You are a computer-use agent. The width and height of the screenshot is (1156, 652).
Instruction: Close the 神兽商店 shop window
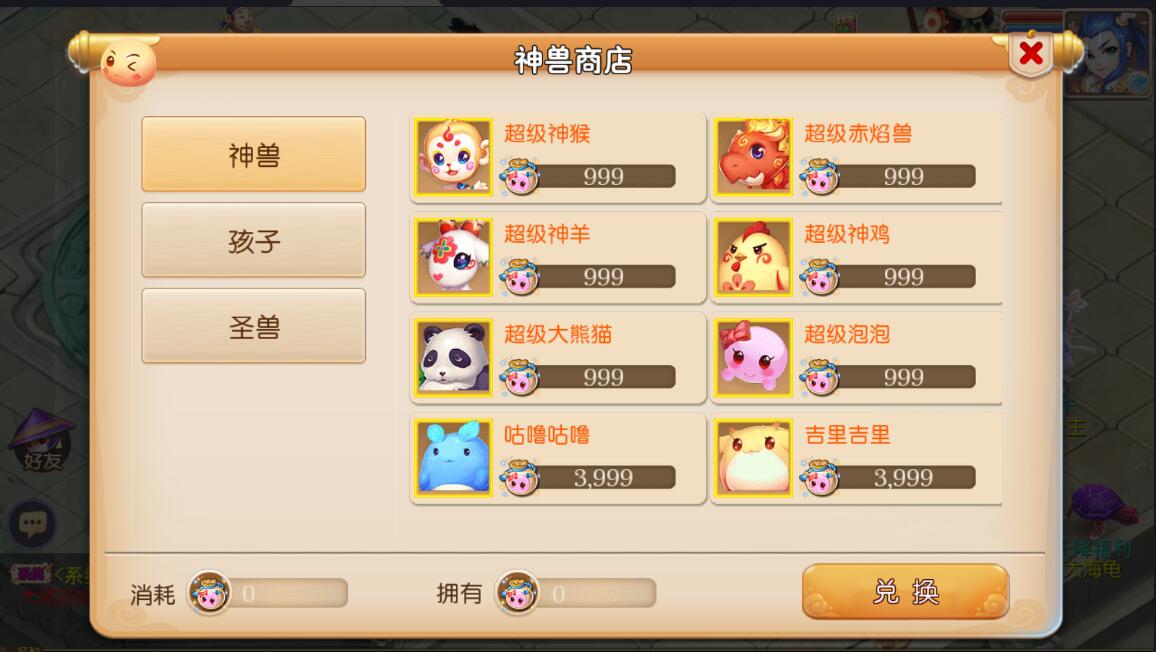click(1031, 54)
